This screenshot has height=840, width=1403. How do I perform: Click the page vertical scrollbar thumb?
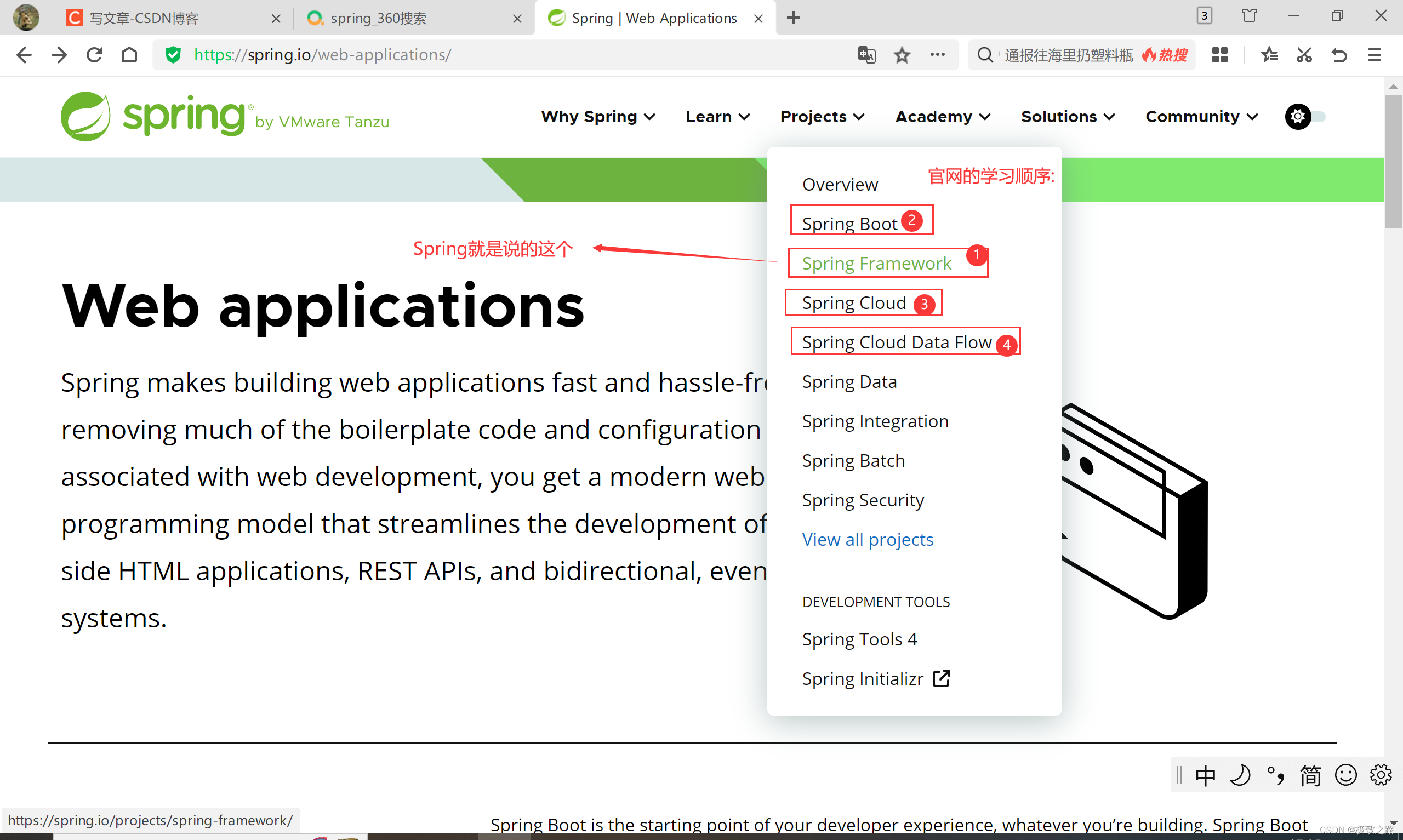pos(1393,161)
